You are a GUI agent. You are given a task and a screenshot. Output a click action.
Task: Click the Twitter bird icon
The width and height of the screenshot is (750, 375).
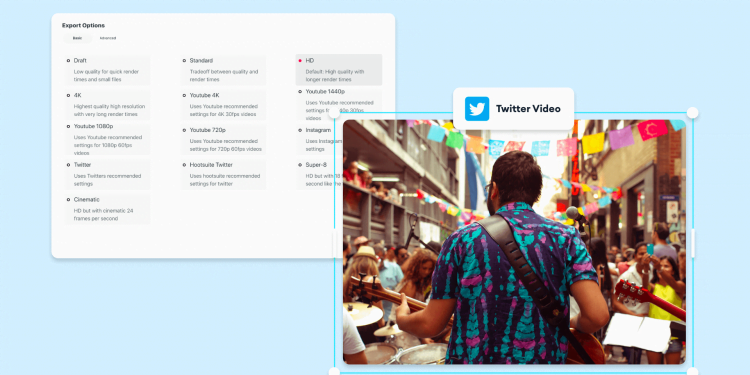click(477, 109)
